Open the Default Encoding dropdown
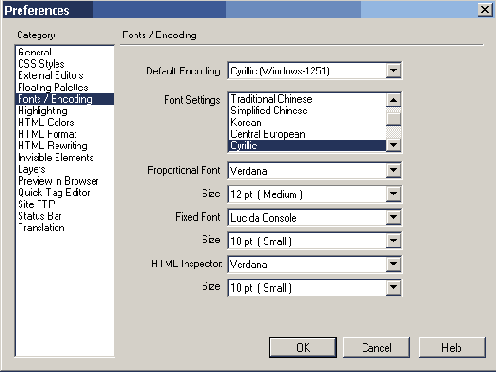The image size is (496, 372). pyautogui.click(x=393, y=71)
